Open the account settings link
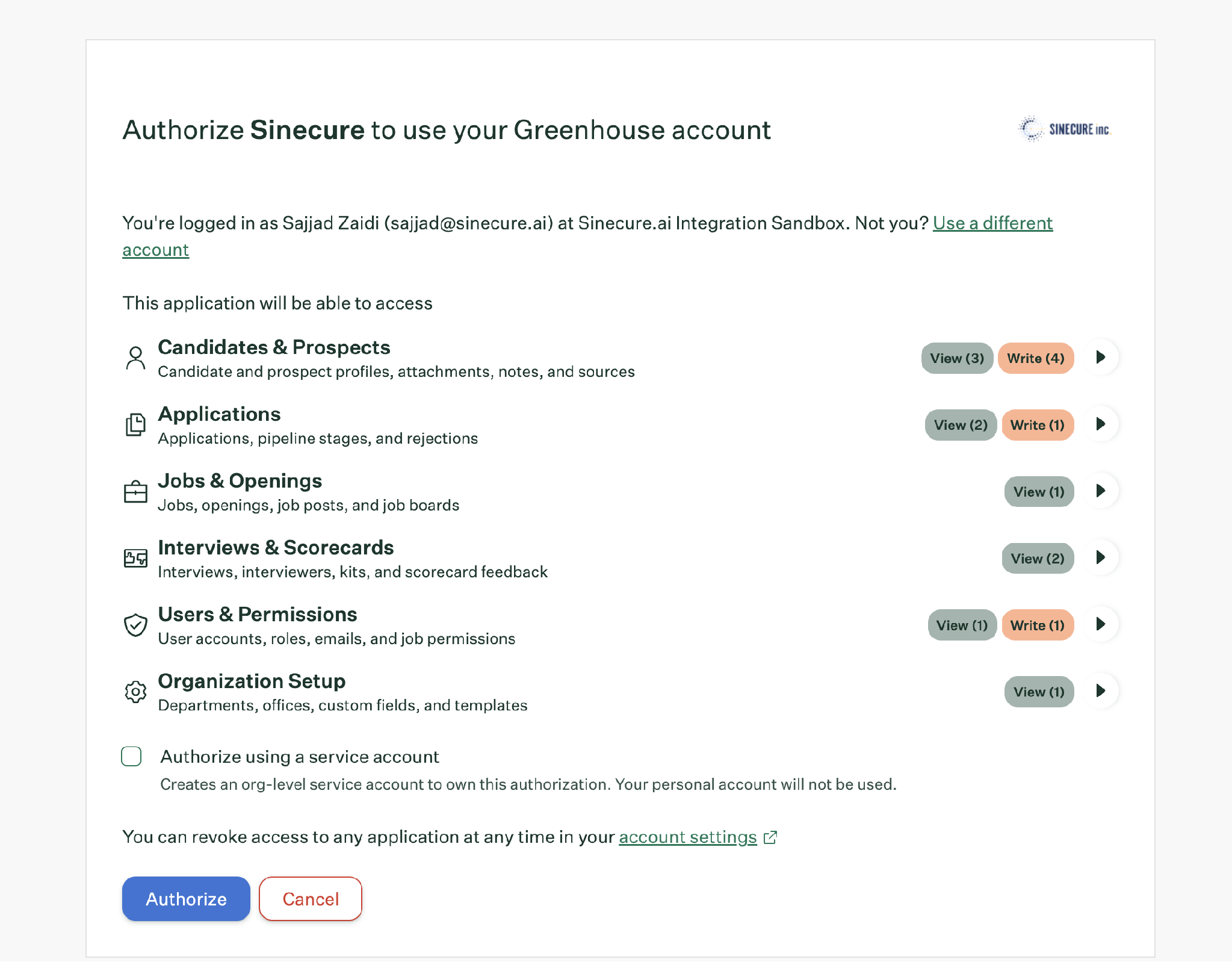The height and width of the screenshot is (962, 1232). coord(687,837)
